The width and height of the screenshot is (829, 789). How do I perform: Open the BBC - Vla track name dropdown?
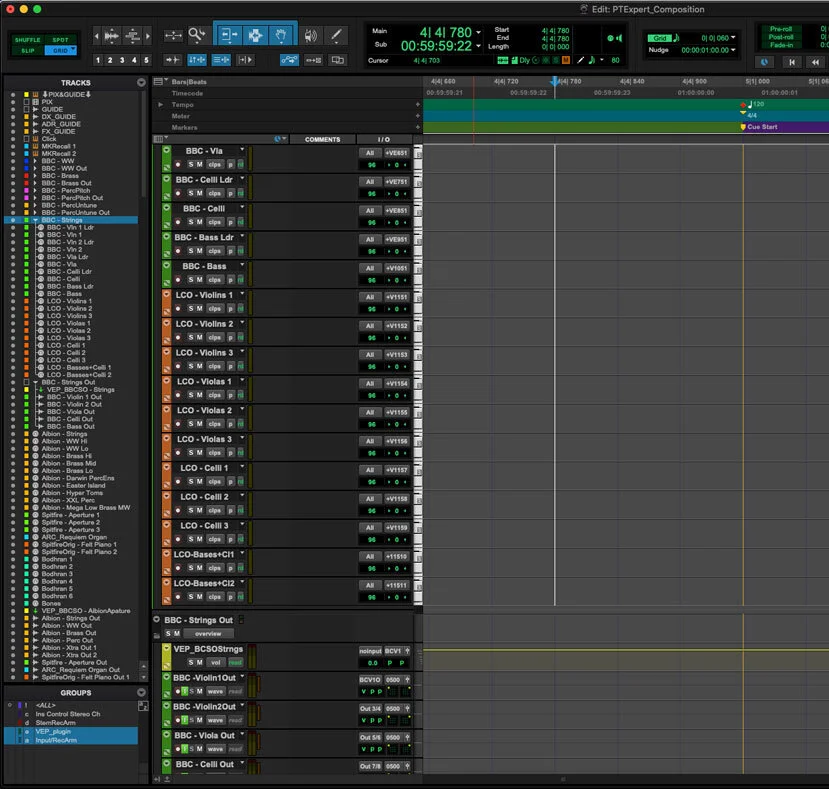pyautogui.click(x=241, y=150)
